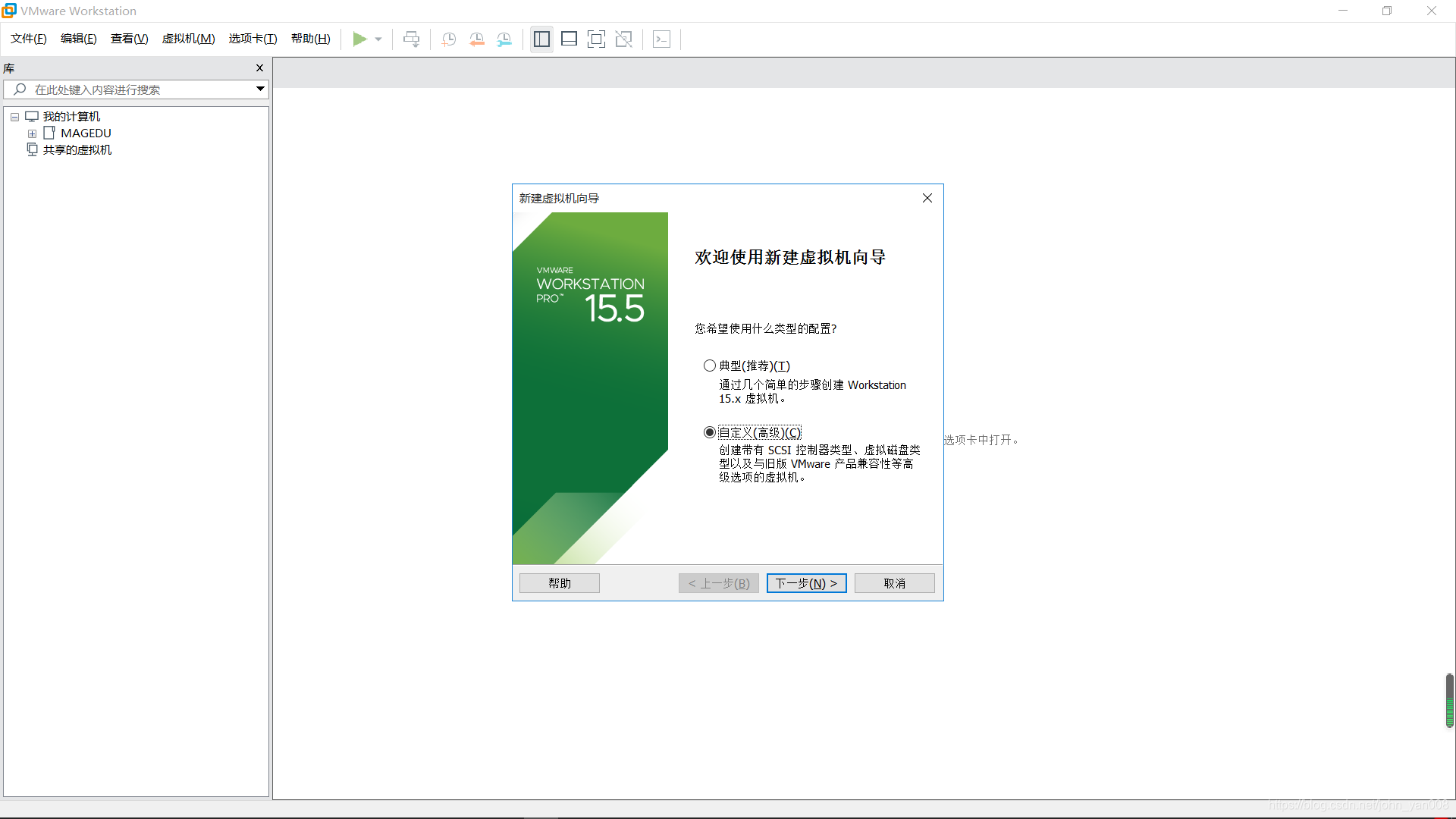Click 取消 button in wizard
This screenshot has height=819, width=1456.
click(x=894, y=583)
